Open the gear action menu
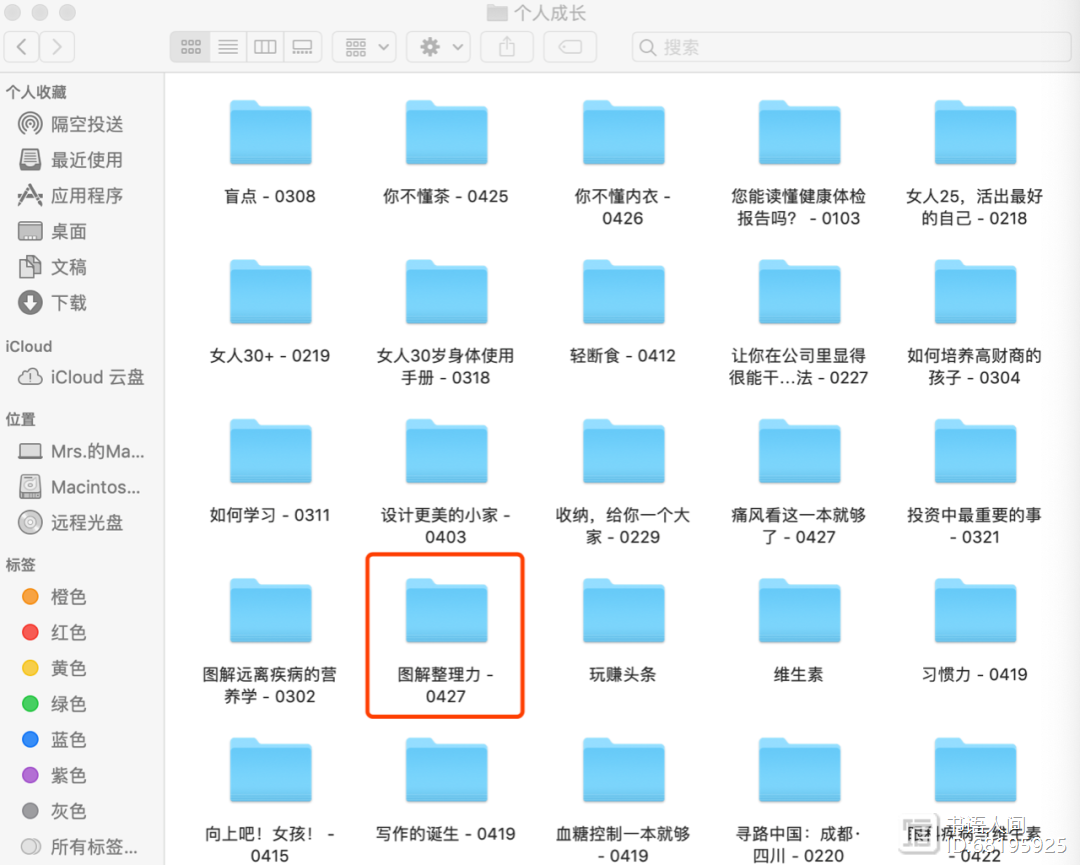Viewport: 1080px width, 865px height. click(x=442, y=47)
